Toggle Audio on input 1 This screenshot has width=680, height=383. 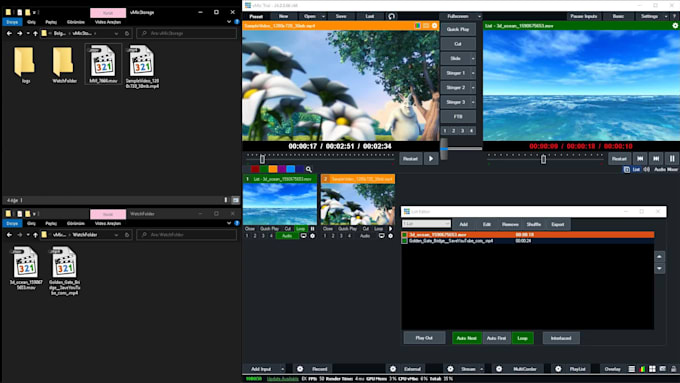(x=287, y=236)
